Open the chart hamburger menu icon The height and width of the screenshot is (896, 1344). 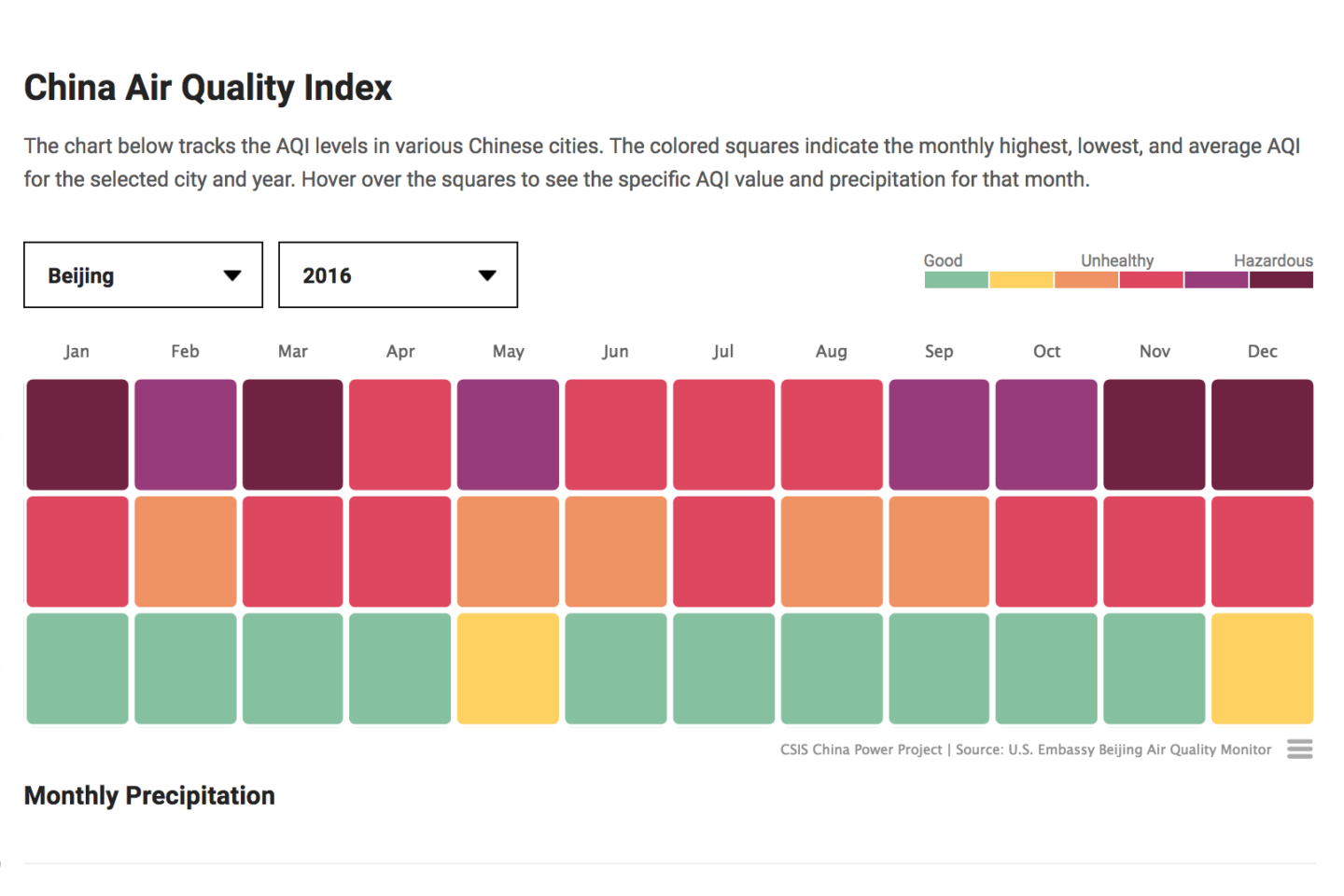click(x=1299, y=749)
